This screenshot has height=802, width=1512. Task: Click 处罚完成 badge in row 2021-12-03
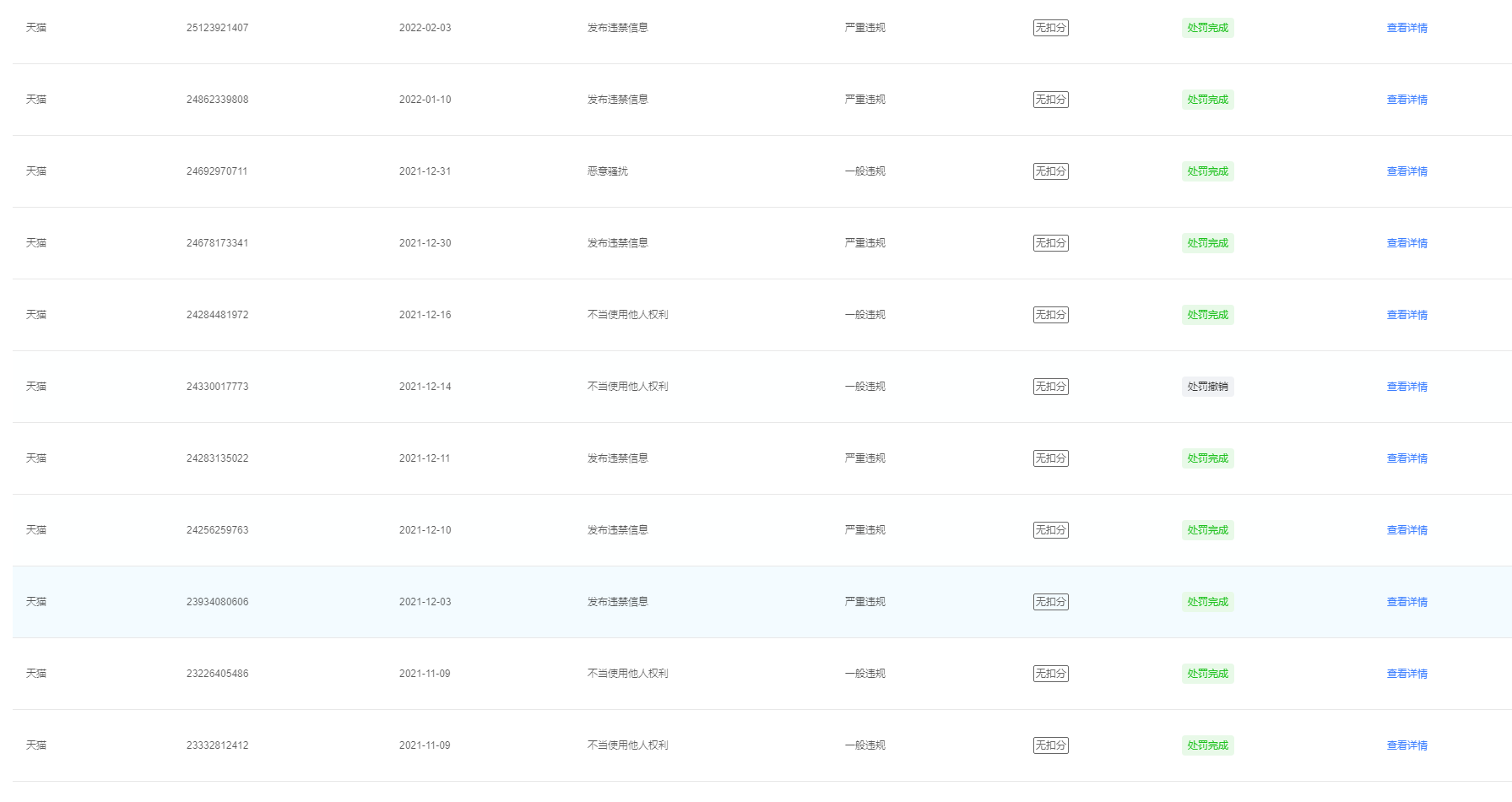1207,602
